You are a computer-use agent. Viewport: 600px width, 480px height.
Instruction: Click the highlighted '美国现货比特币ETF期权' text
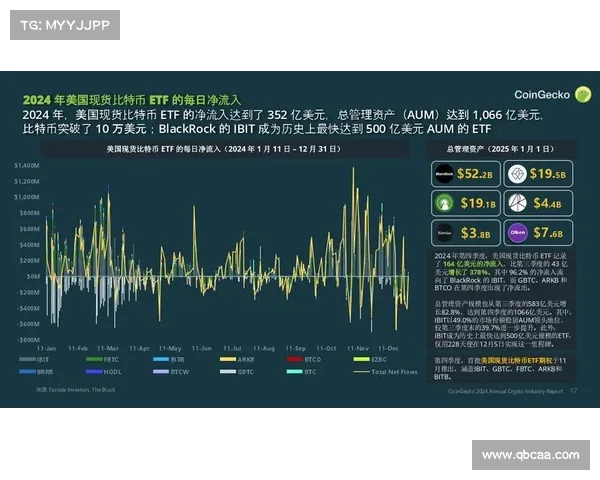click(x=516, y=361)
